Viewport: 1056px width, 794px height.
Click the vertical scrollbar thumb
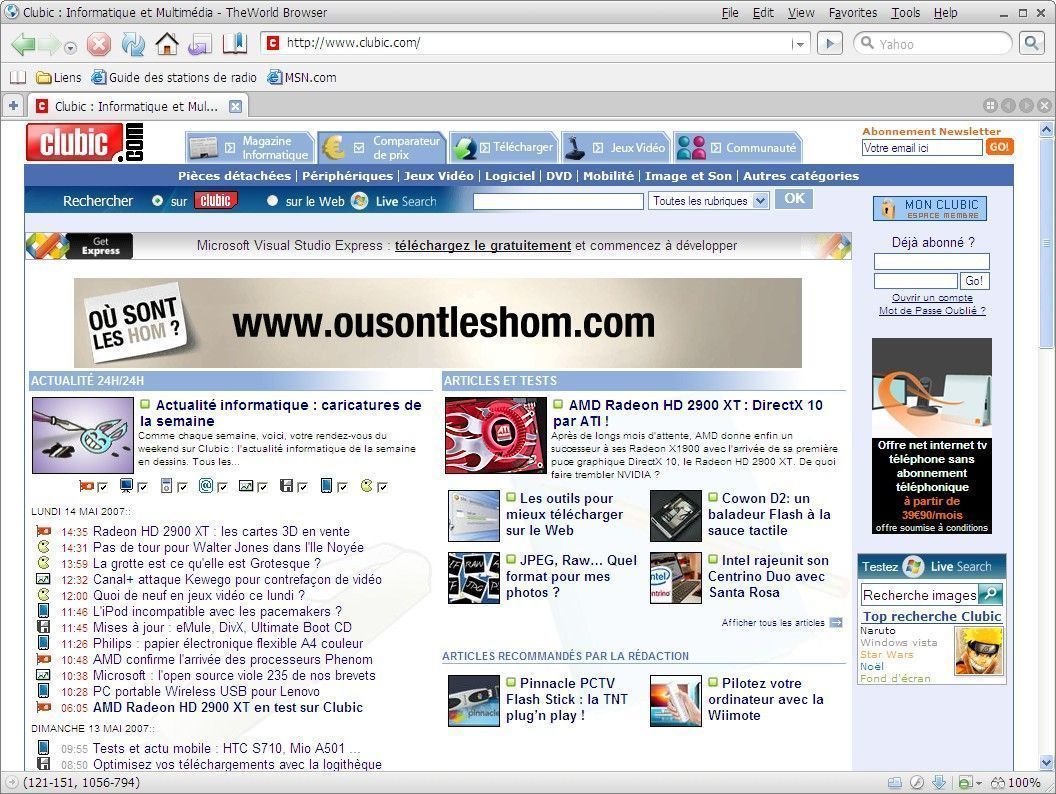1046,243
